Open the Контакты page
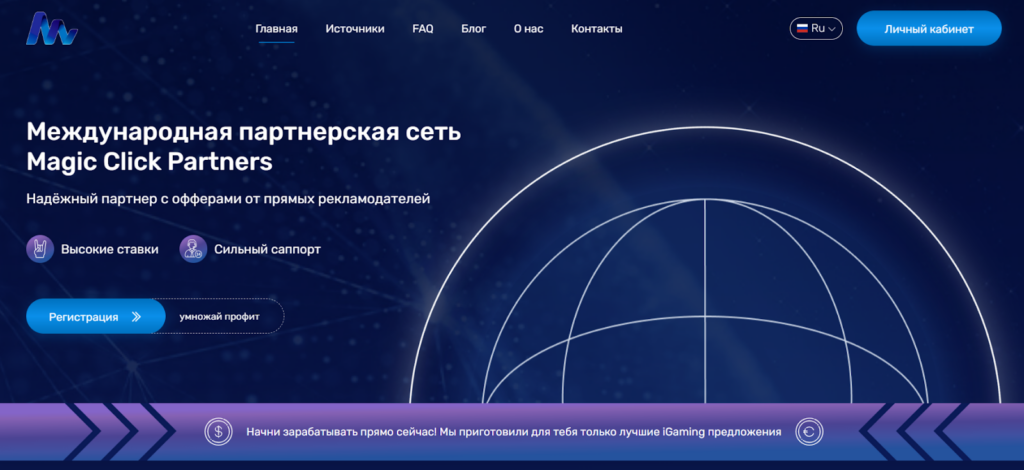Image resolution: width=1024 pixels, height=470 pixels. (597, 29)
